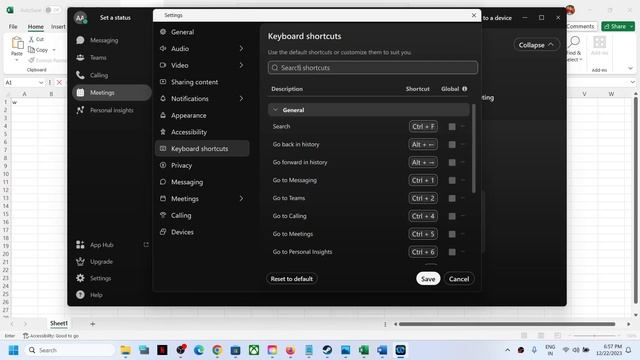Click Set a status in Webex
The image size is (640, 360).
coord(116,18)
